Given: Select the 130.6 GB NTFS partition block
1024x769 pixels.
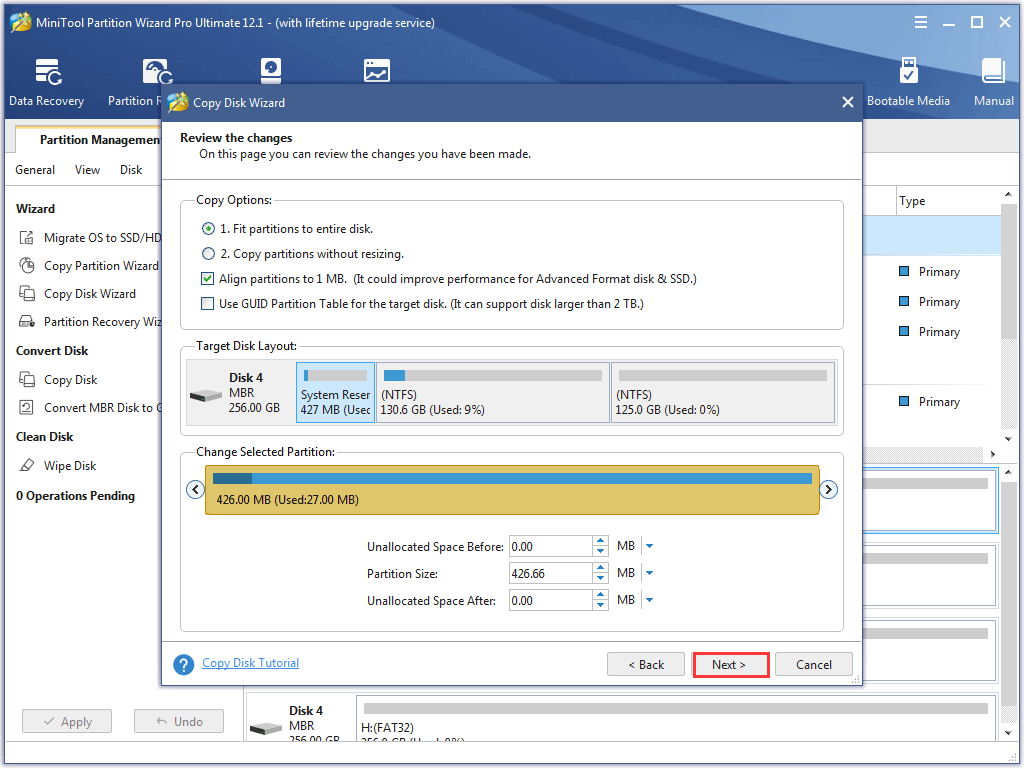Looking at the screenshot, I should point(493,392).
